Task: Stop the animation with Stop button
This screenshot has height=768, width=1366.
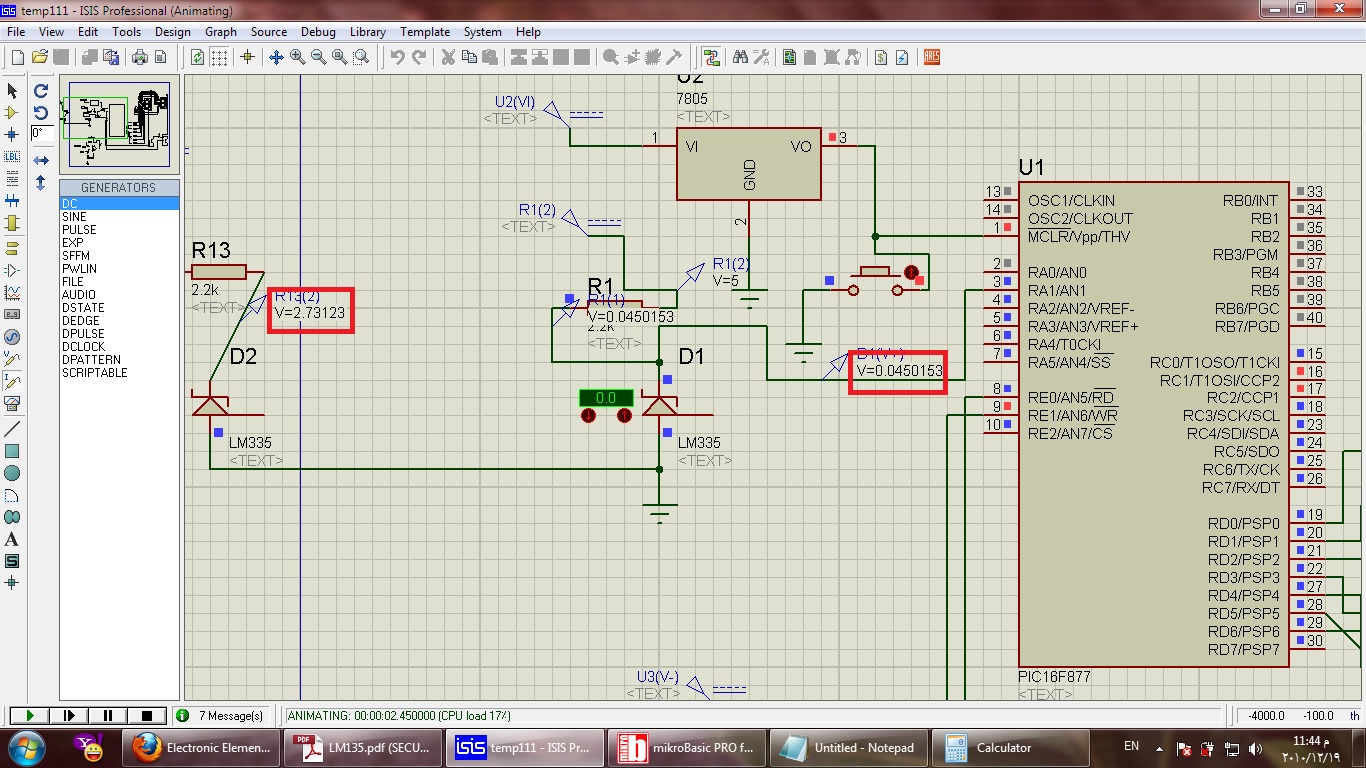Action: coord(147,715)
